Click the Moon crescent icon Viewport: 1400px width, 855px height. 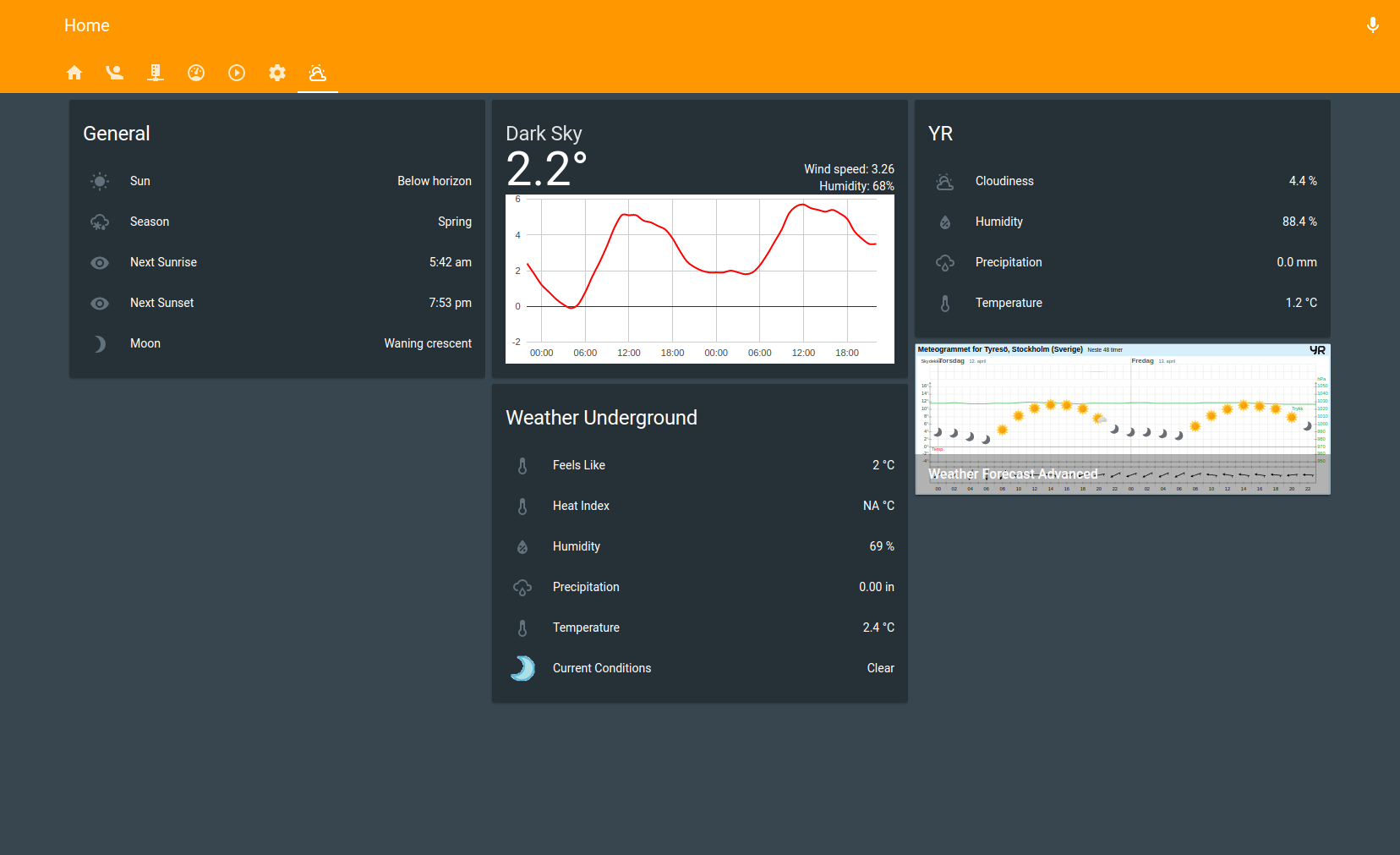coord(100,343)
